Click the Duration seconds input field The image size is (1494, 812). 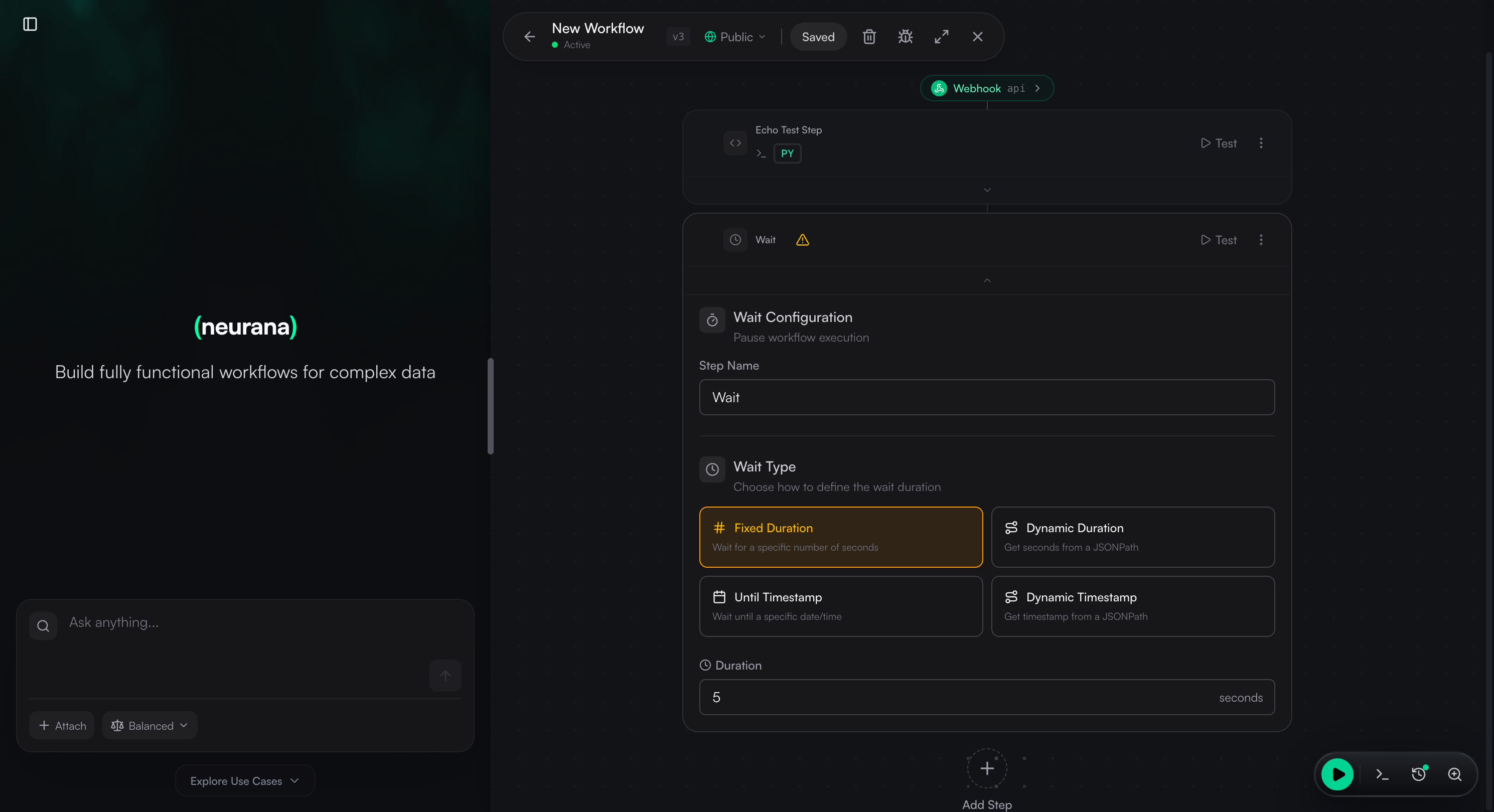(957, 697)
